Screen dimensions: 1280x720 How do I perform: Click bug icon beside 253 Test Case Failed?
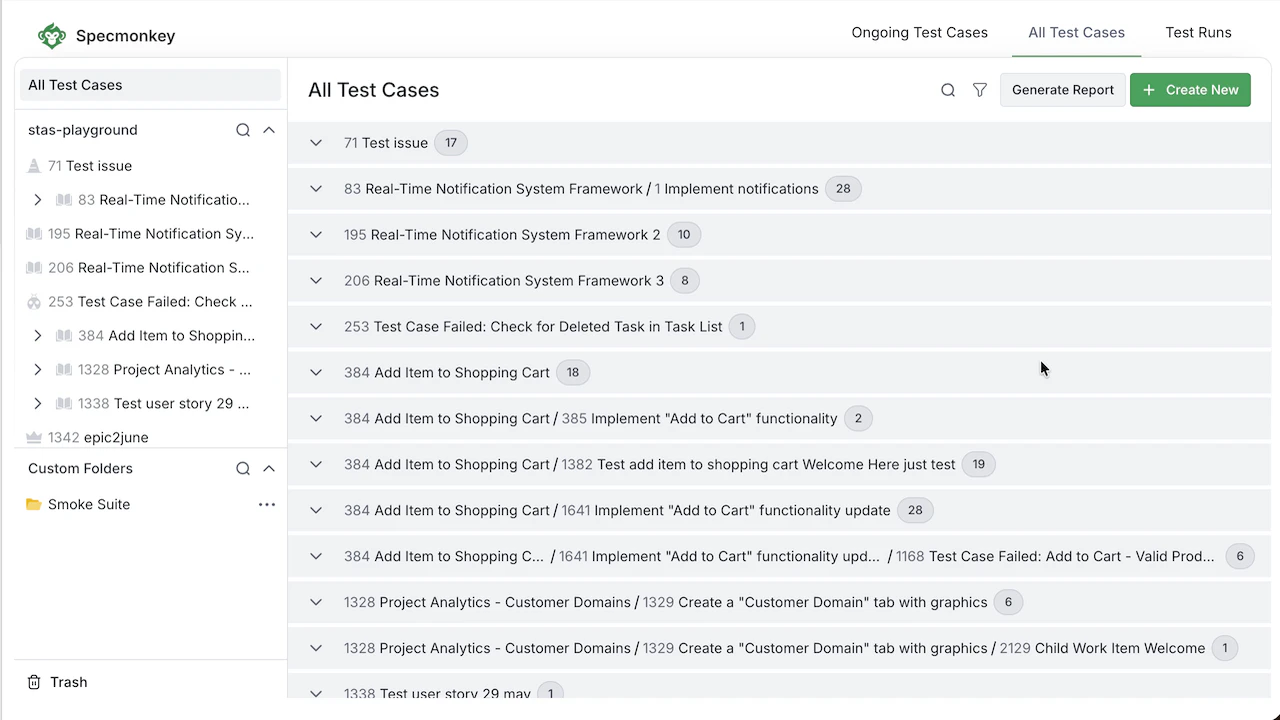coord(34,302)
